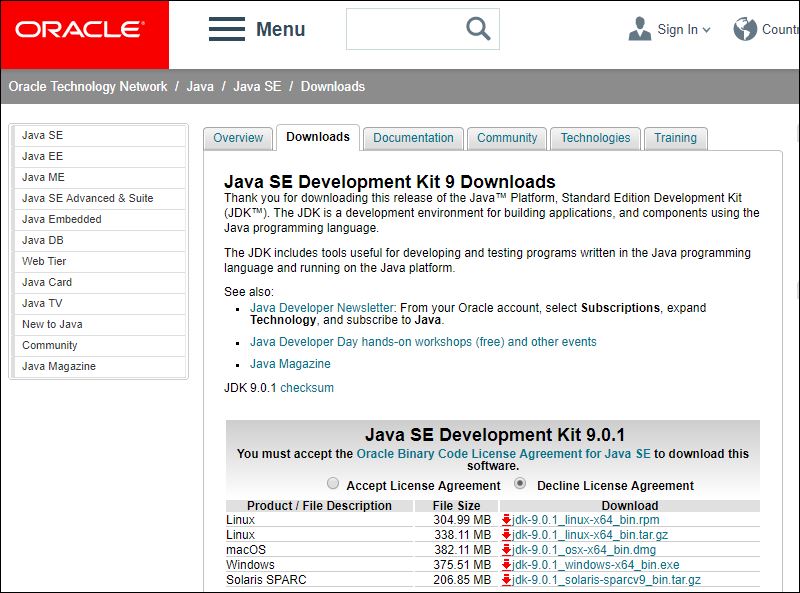Open the Overview tab
The width and height of the screenshot is (800, 593).
tap(238, 138)
